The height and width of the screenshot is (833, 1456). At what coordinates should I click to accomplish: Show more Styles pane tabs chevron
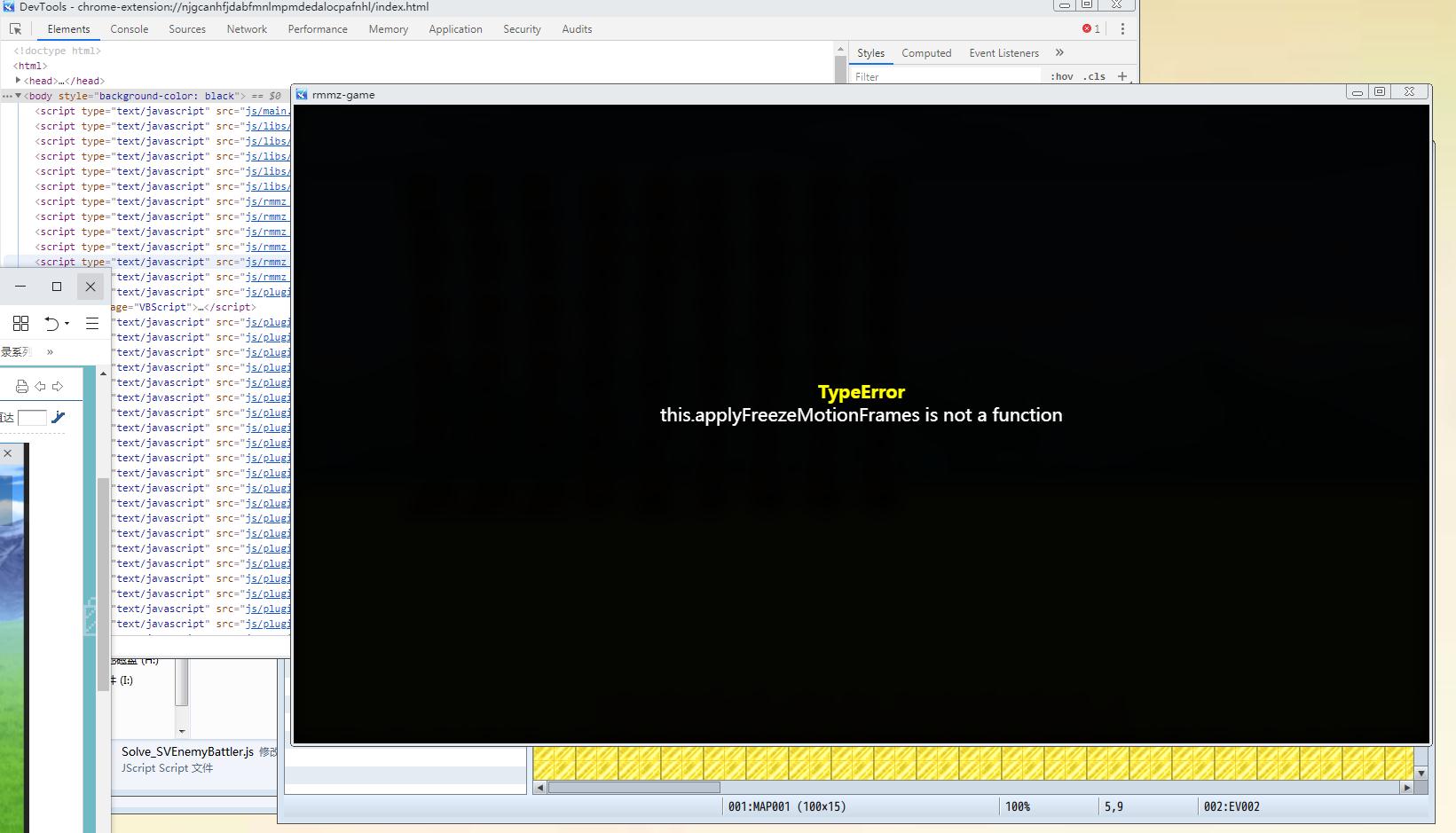coord(1059,52)
